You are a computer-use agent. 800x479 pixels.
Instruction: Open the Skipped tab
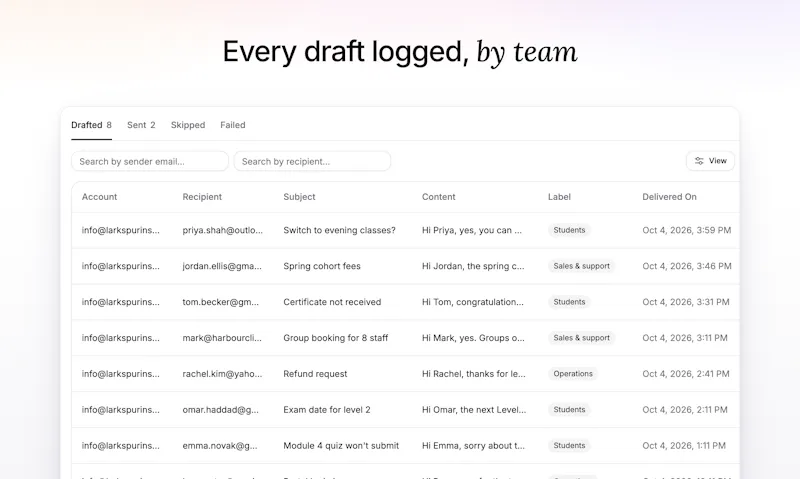pos(188,125)
